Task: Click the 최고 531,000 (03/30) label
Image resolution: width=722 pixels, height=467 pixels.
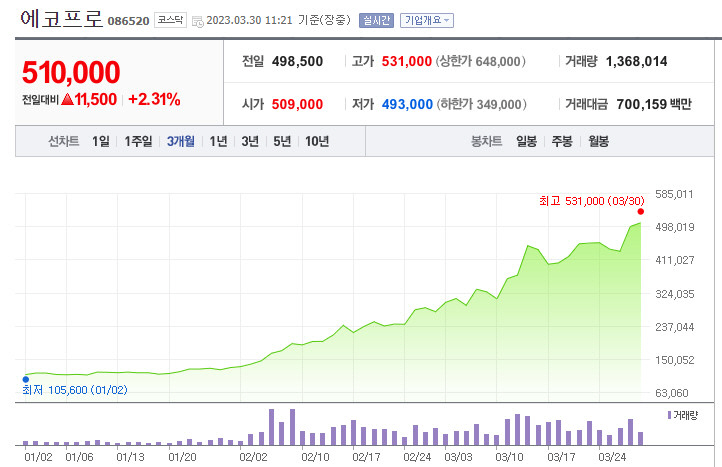Action: click(x=592, y=201)
